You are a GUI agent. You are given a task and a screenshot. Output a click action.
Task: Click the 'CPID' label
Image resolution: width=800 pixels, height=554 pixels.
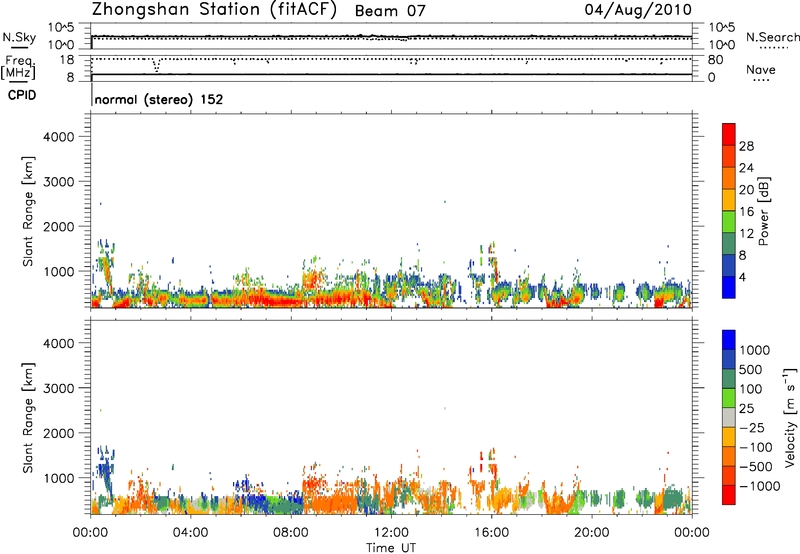point(22,95)
